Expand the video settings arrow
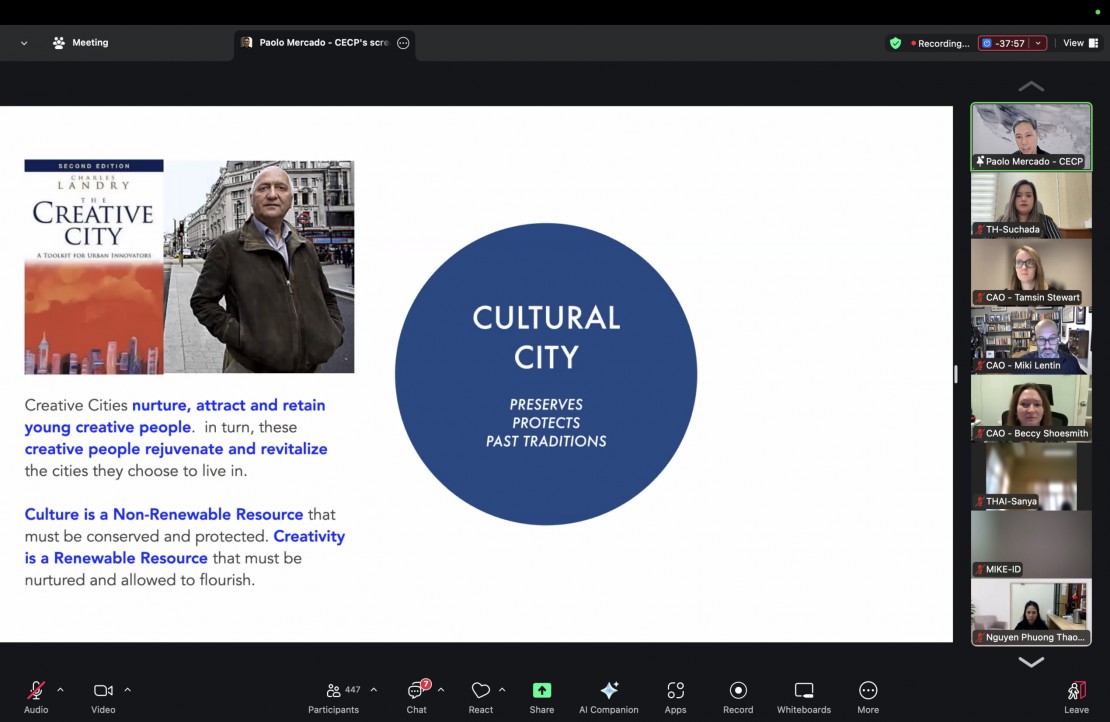The image size is (1110, 722). [127, 690]
